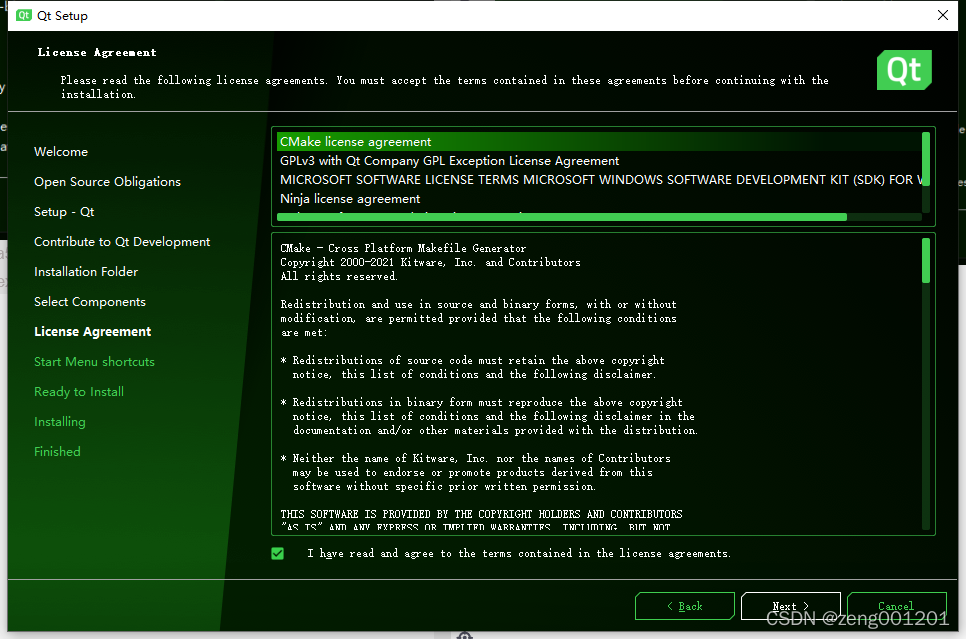Open the Open Source Obligations step
966x639 pixels.
click(x=107, y=181)
